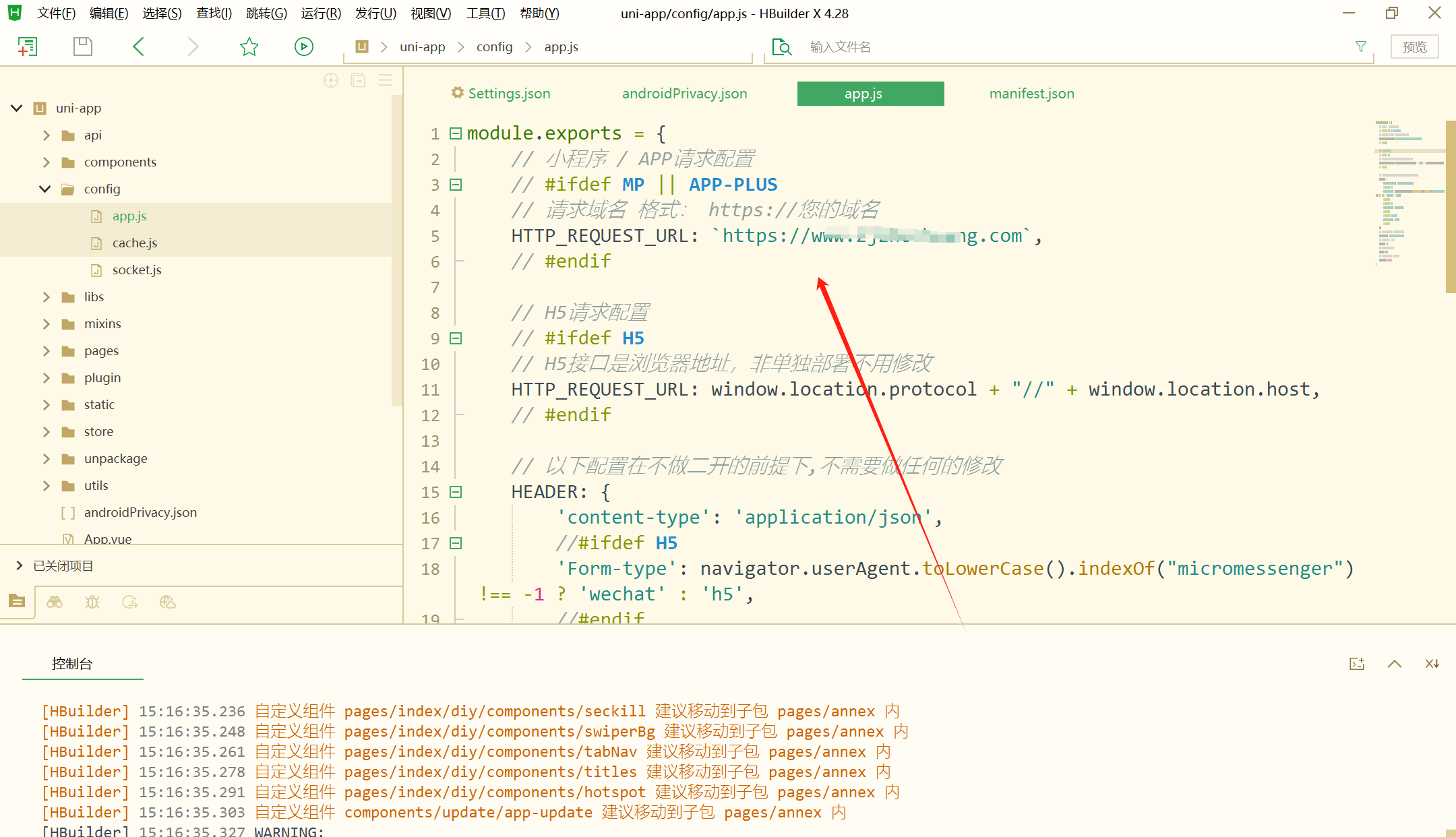Show the project explorer folder icon
Screen dimensions: 1456x837
(17, 601)
